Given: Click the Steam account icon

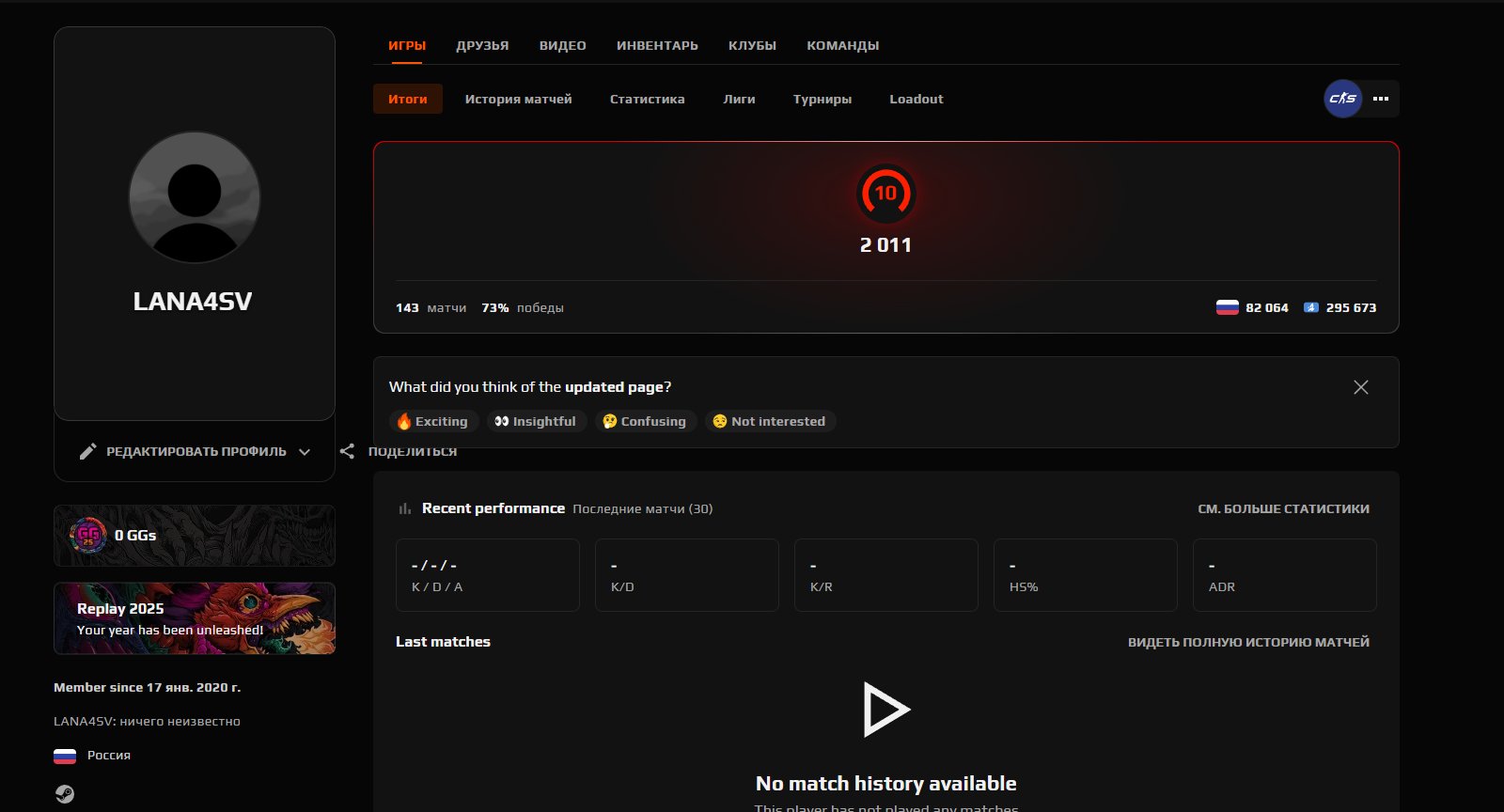Looking at the screenshot, I should click(64, 794).
